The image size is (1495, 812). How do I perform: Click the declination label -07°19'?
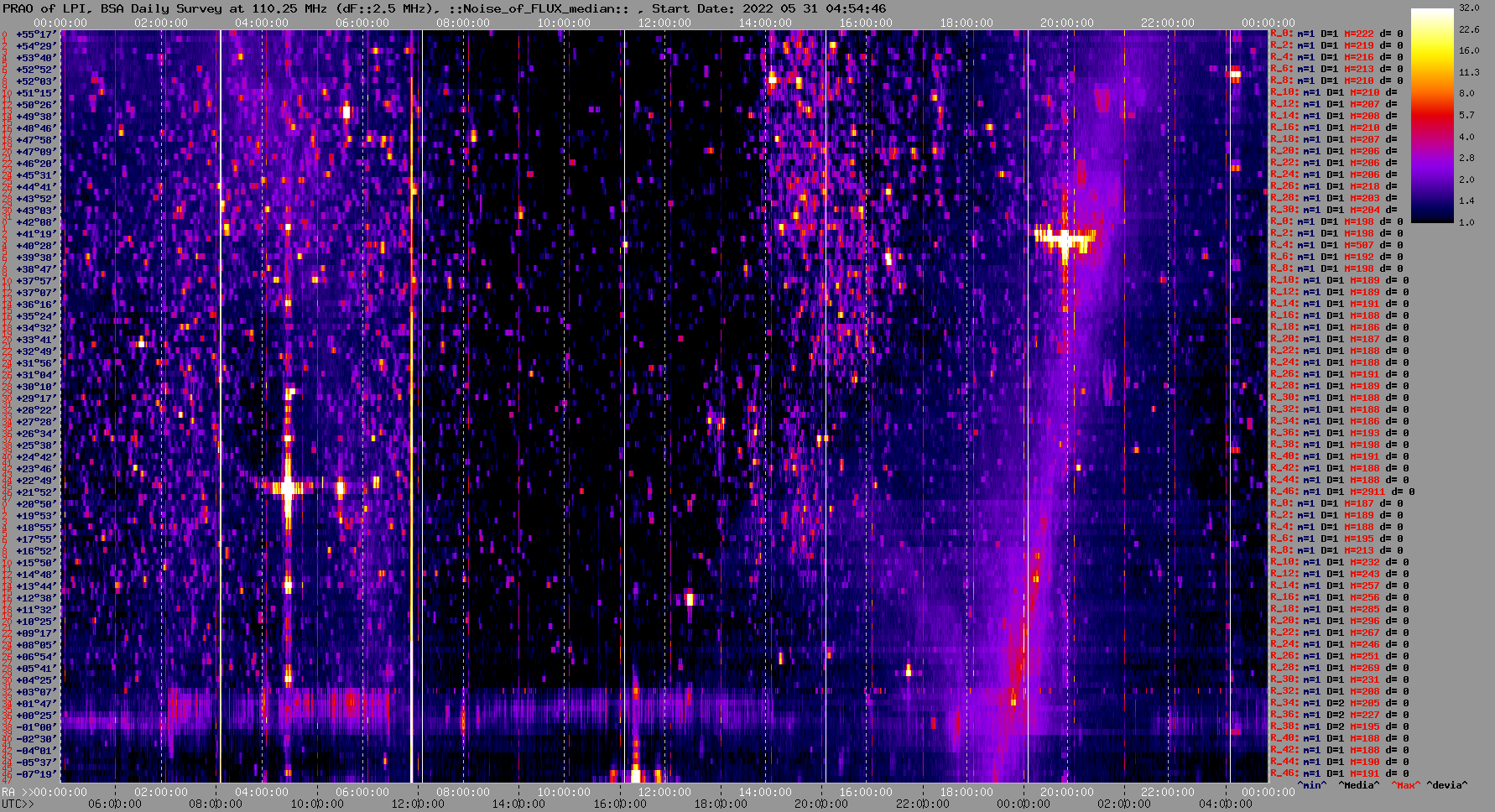pyautogui.click(x=36, y=774)
